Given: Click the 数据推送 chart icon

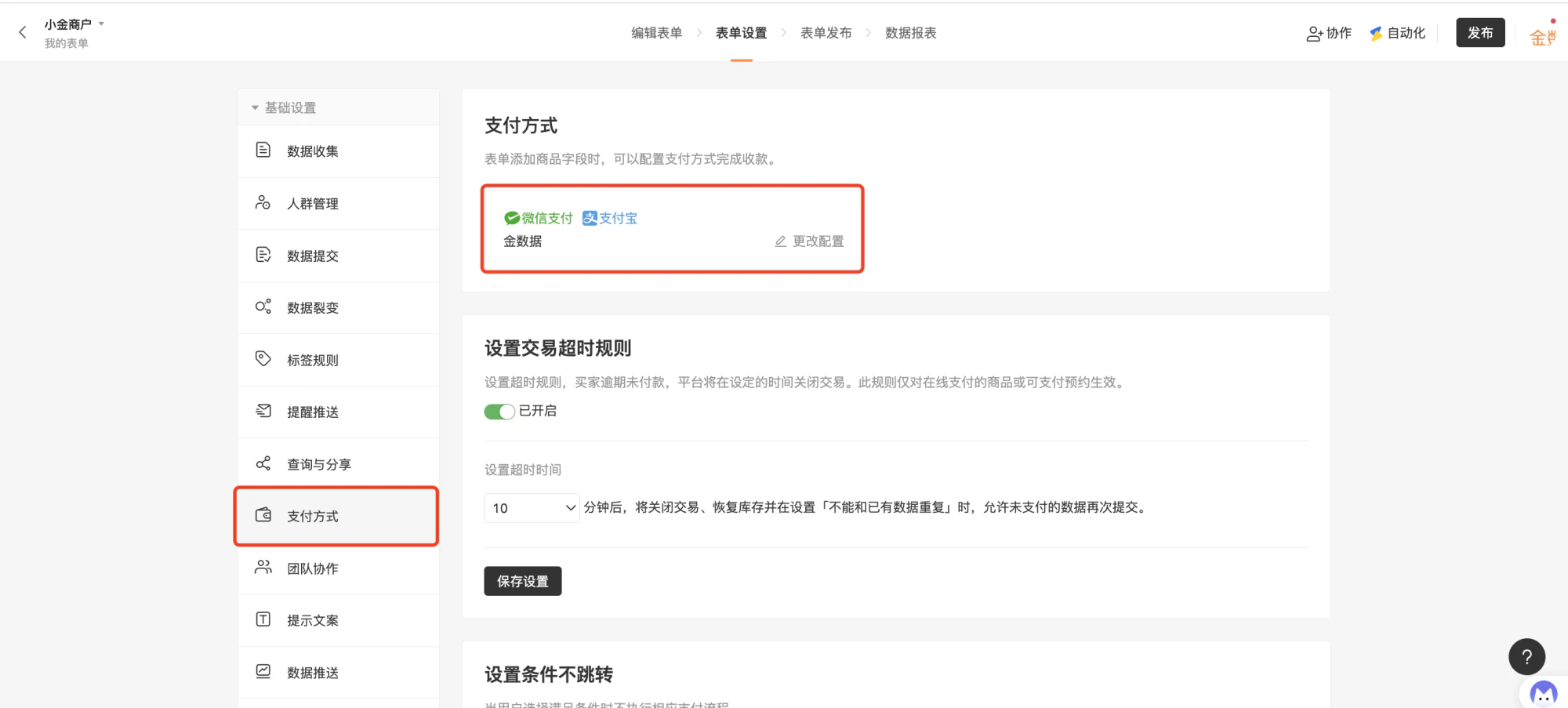Looking at the screenshot, I should 263,672.
